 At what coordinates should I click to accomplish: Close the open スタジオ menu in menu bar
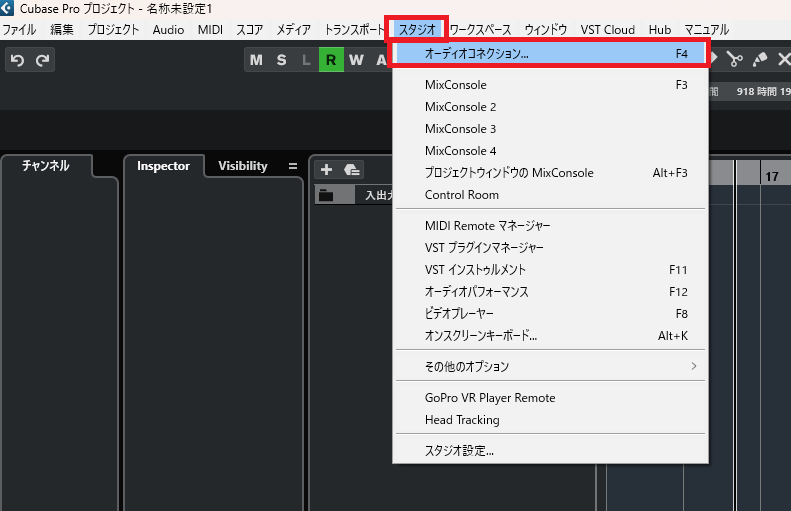click(417, 30)
